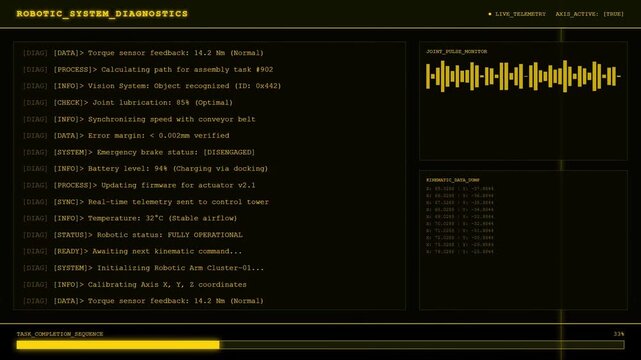Select the log line about assembly task #902
The width and height of the screenshot is (641, 360).
148,69
